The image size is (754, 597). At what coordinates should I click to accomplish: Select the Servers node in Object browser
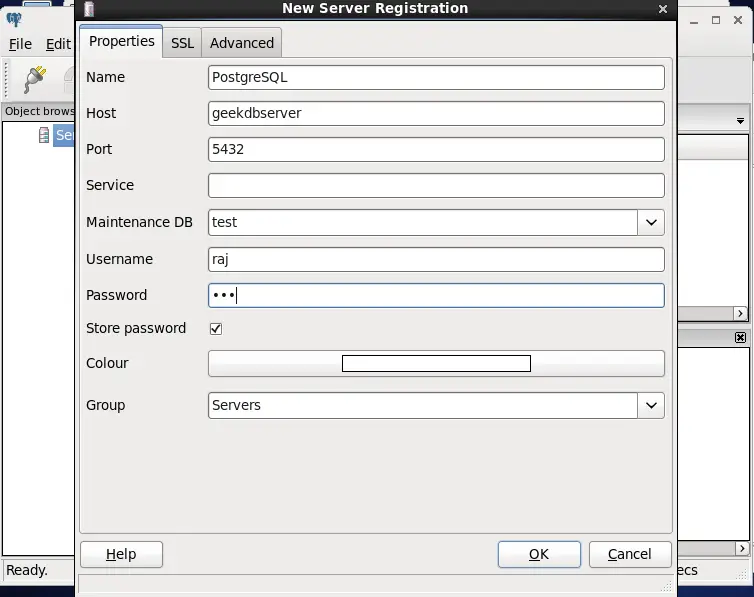(64, 135)
